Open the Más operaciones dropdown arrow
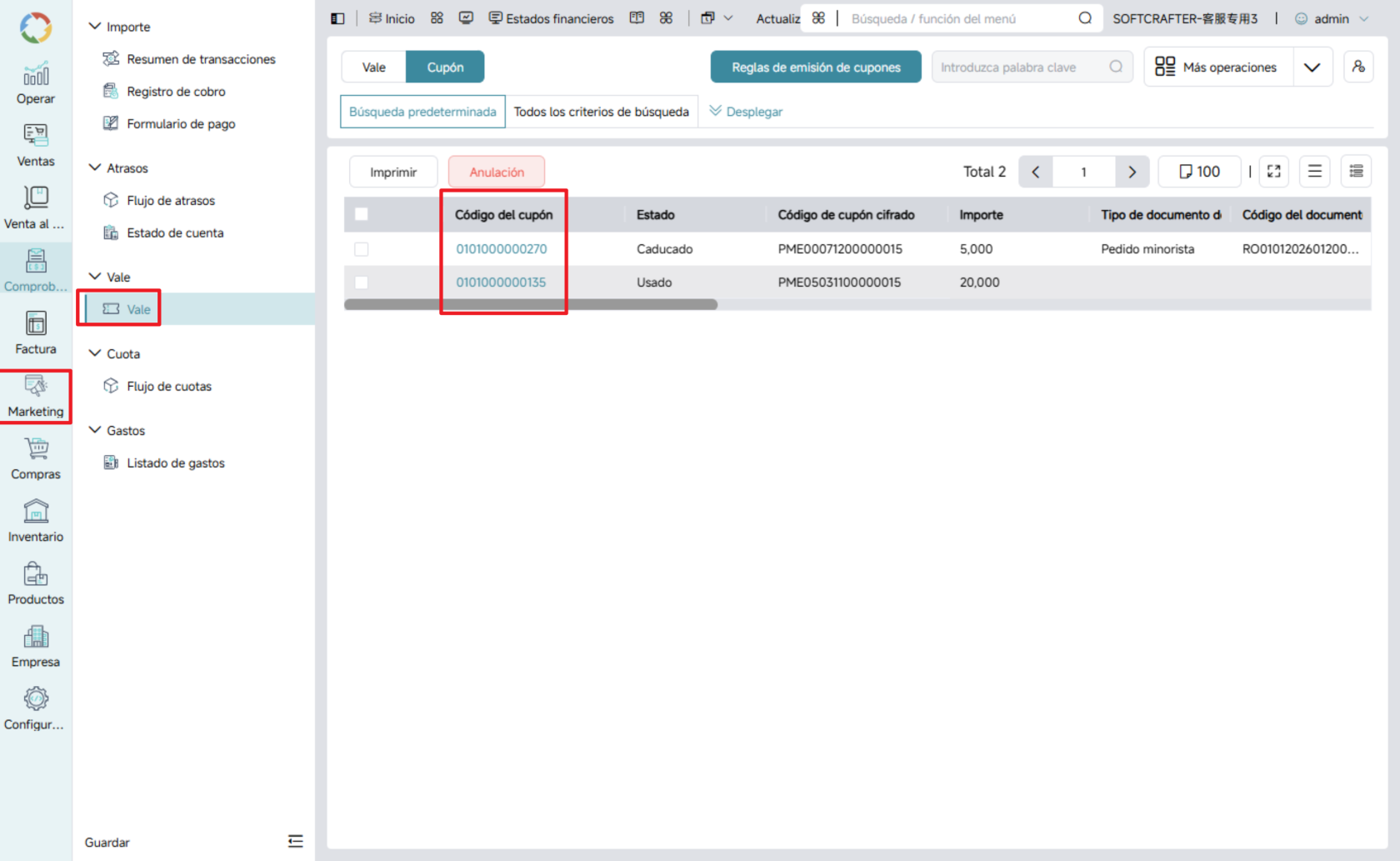 [x=1312, y=68]
